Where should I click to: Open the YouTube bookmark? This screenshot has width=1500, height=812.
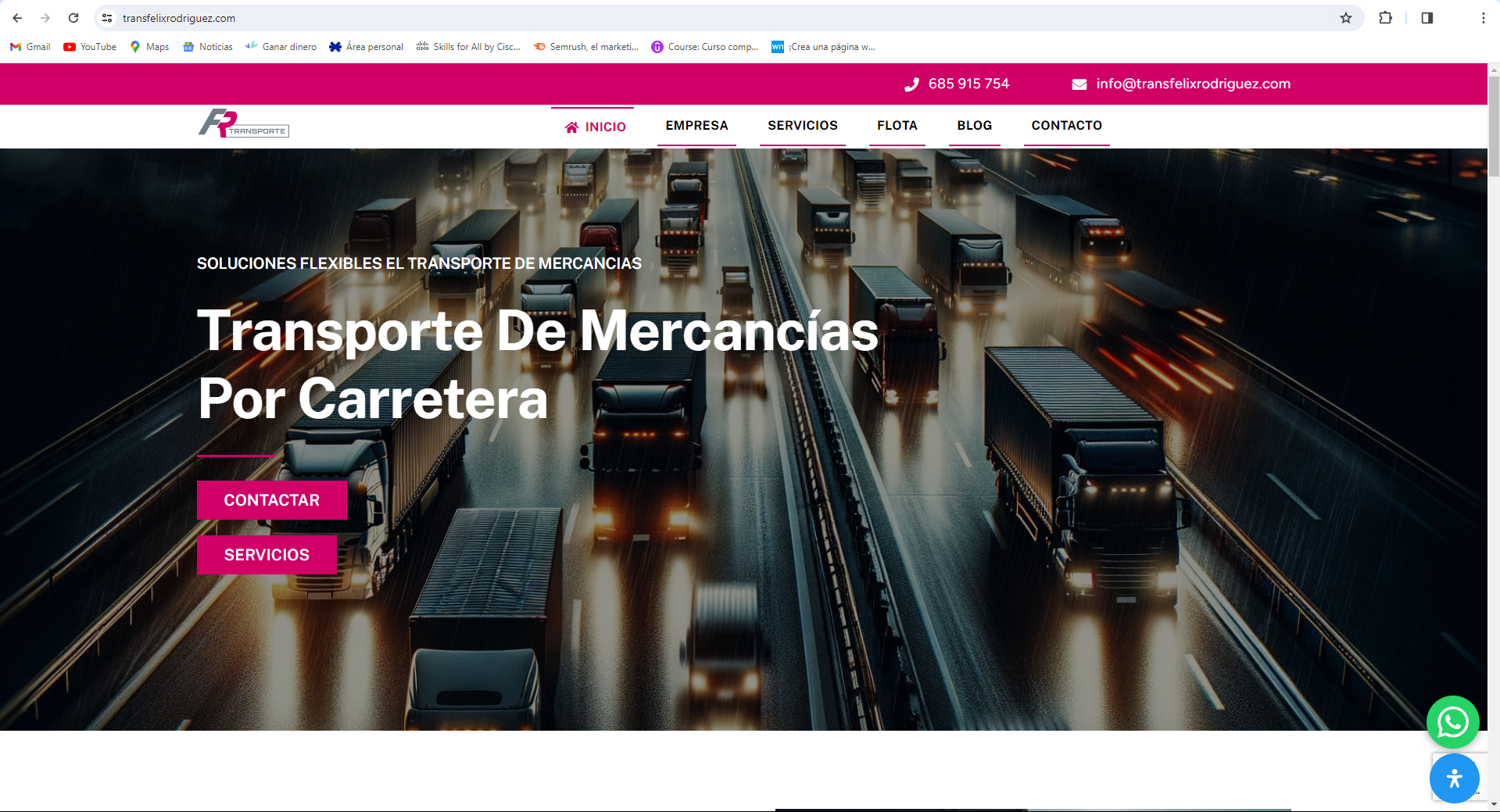(x=90, y=47)
